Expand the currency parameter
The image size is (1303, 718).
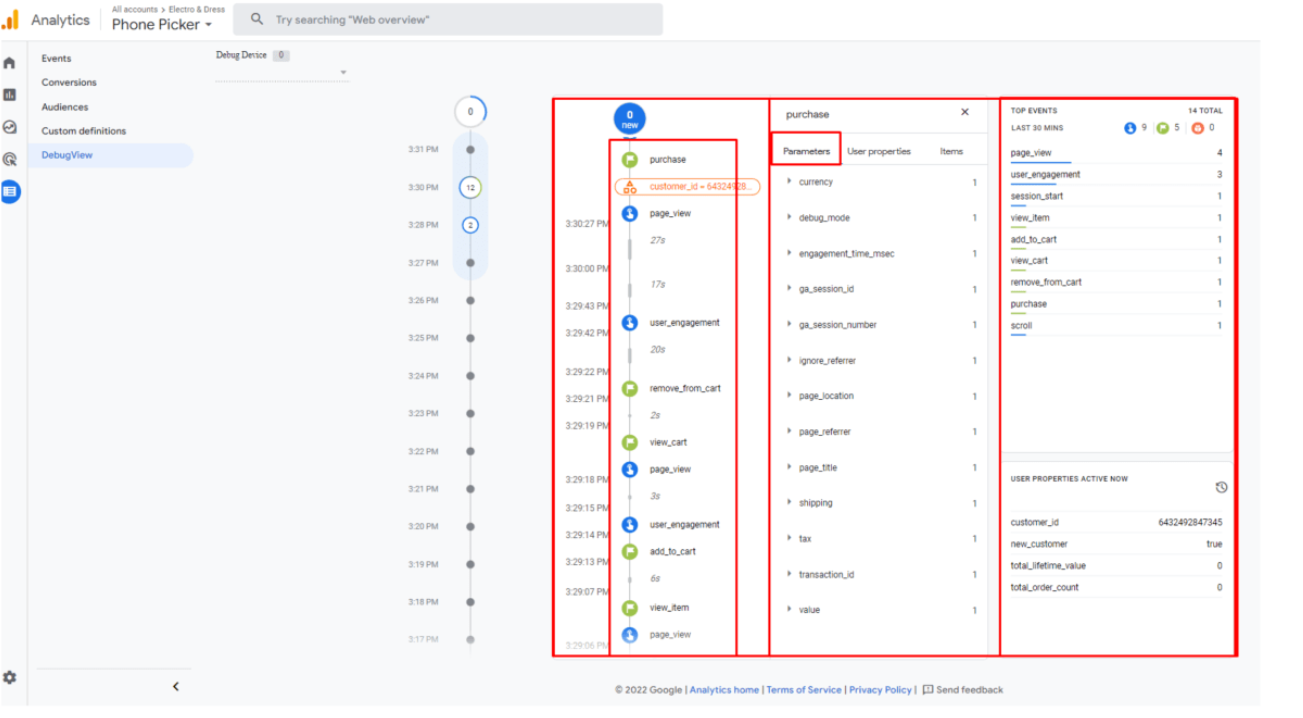point(789,182)
